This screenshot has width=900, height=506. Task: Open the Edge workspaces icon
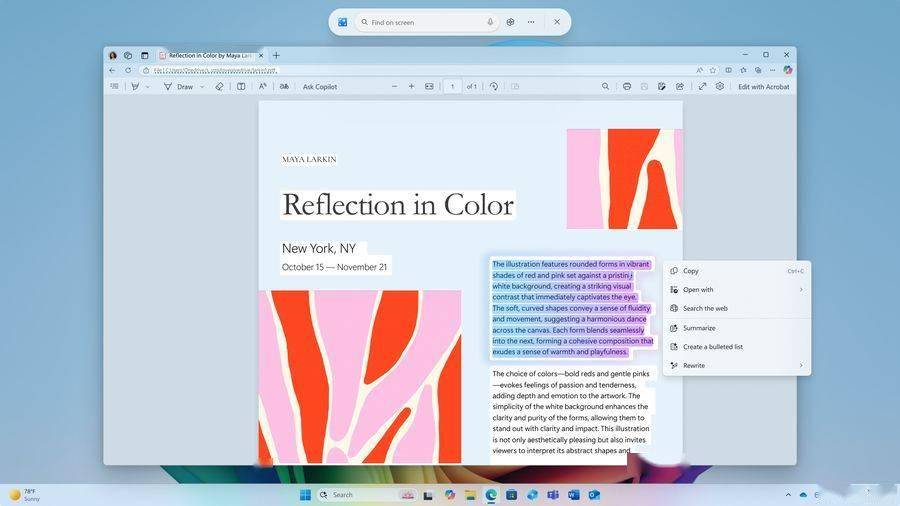[x=128, y=56]
